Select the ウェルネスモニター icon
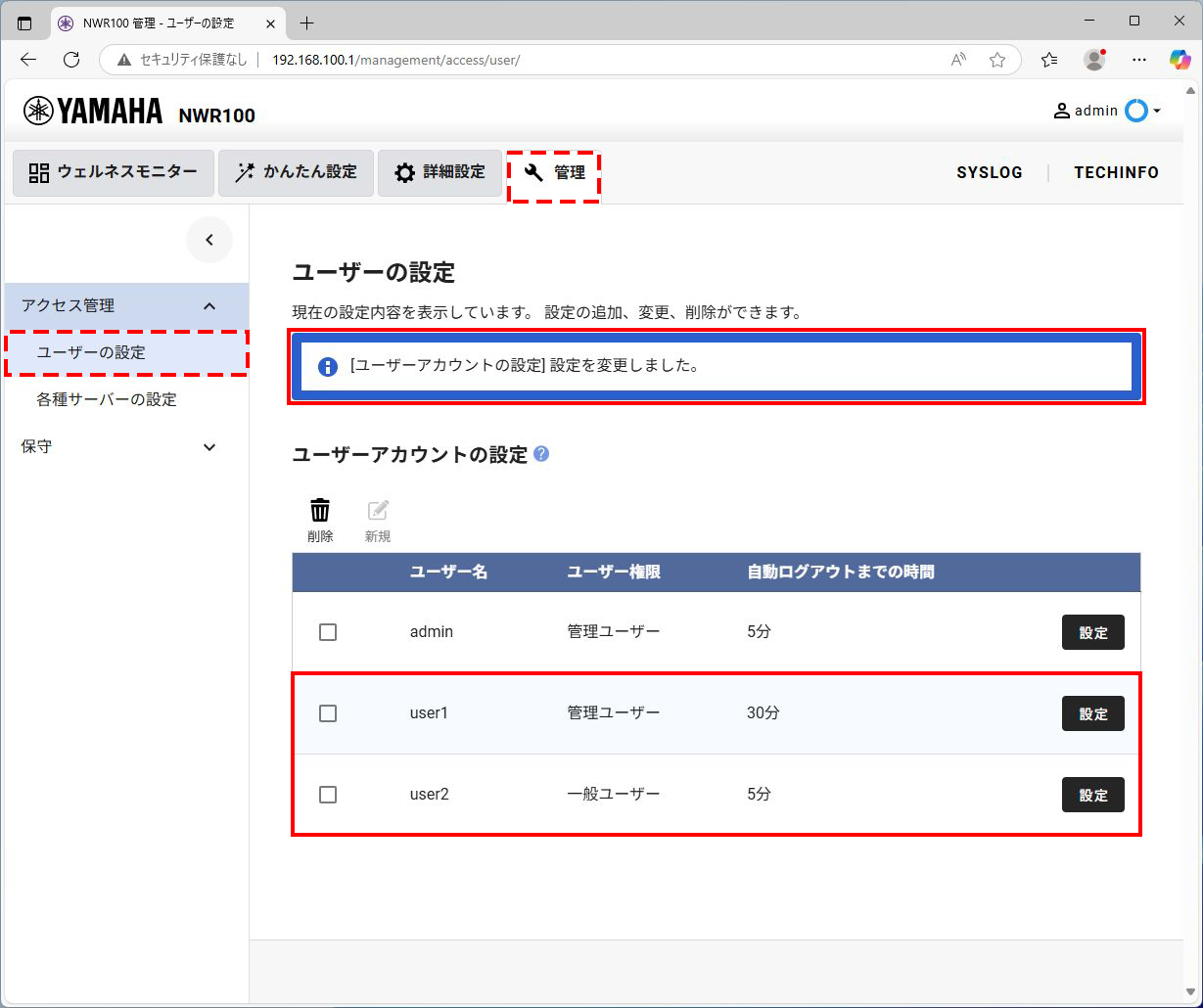The image size is (1203, 1008). pos(36,172)
